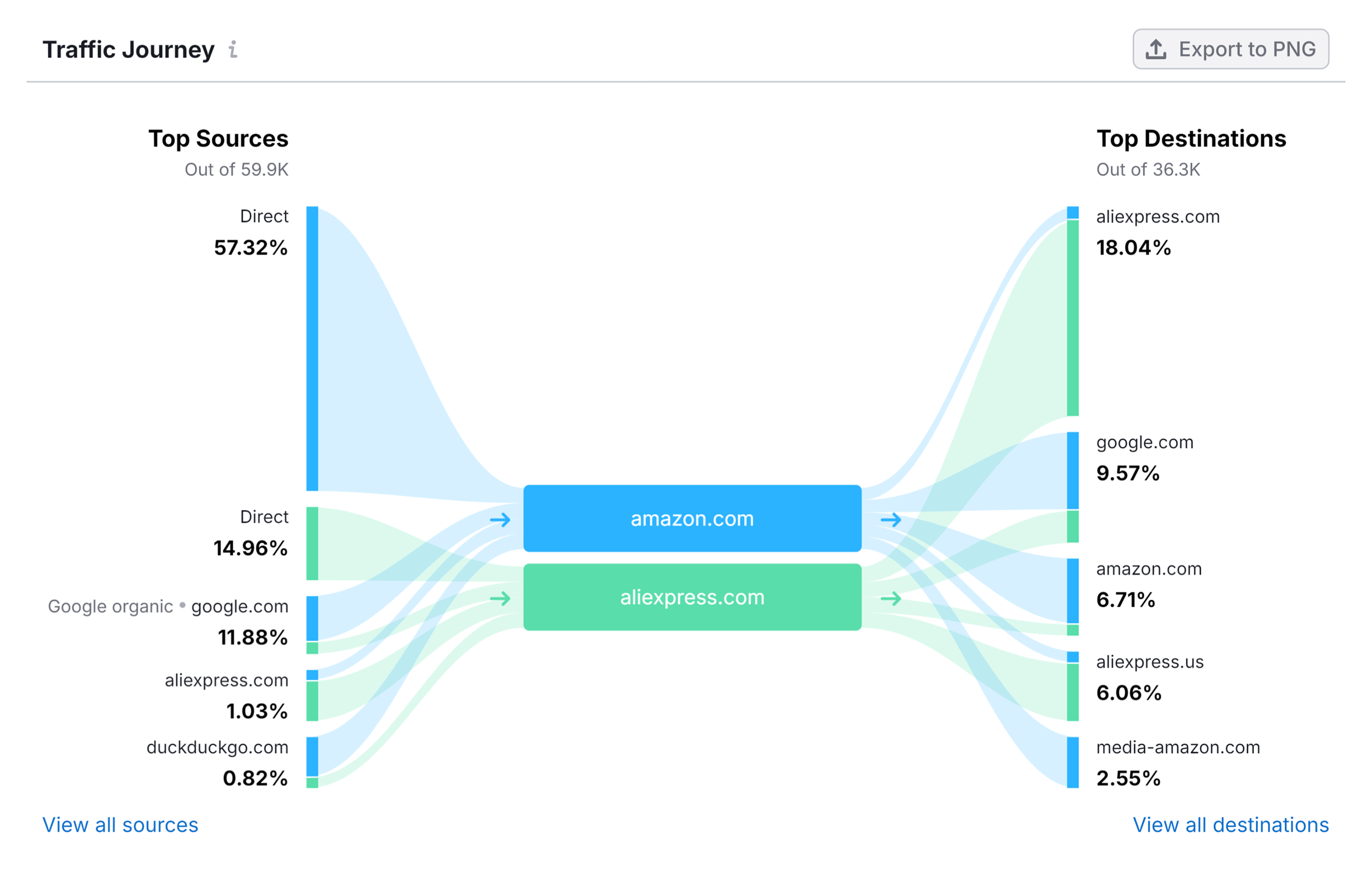This screenshot has height=874, width=1372.
Task: Click the media-amazon.com destination label
Action: pyautogui.click(x=1178, y=747)
